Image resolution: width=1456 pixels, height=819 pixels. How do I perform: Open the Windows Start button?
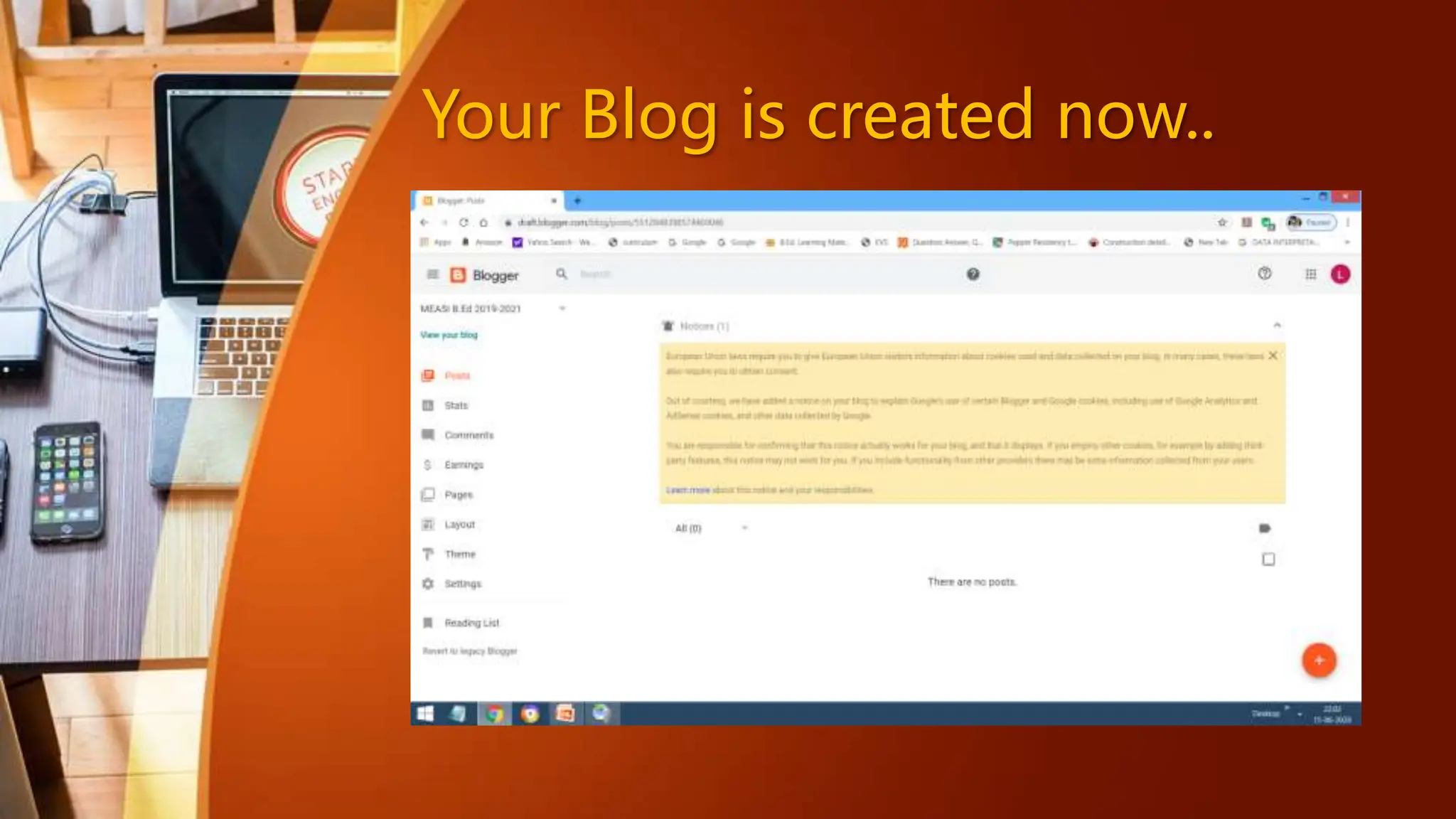tap(425, 714)
